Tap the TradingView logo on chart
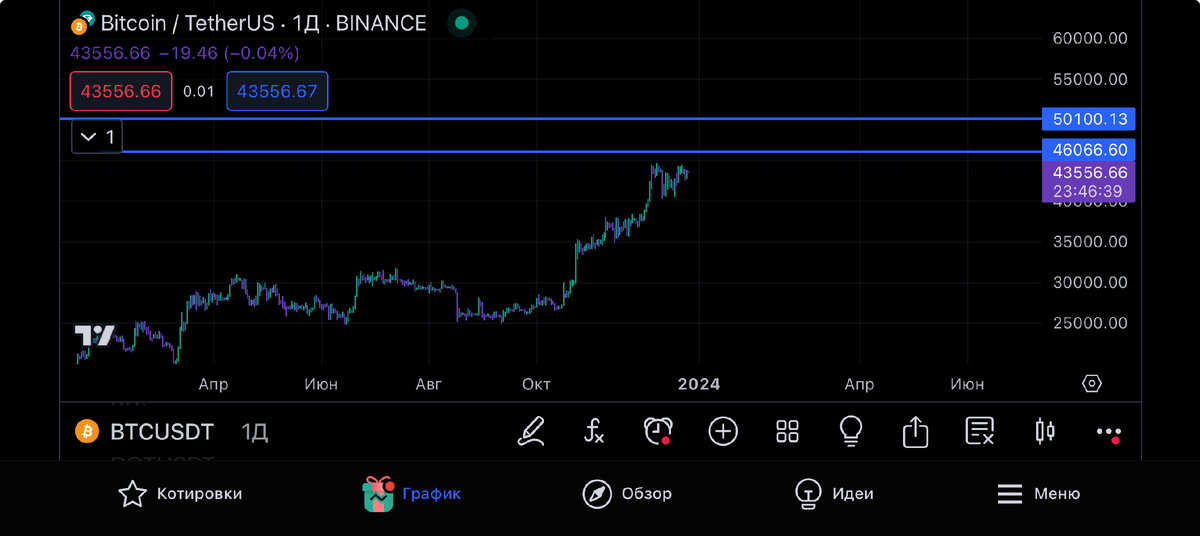1200x536 pixels. pos(95,336)
